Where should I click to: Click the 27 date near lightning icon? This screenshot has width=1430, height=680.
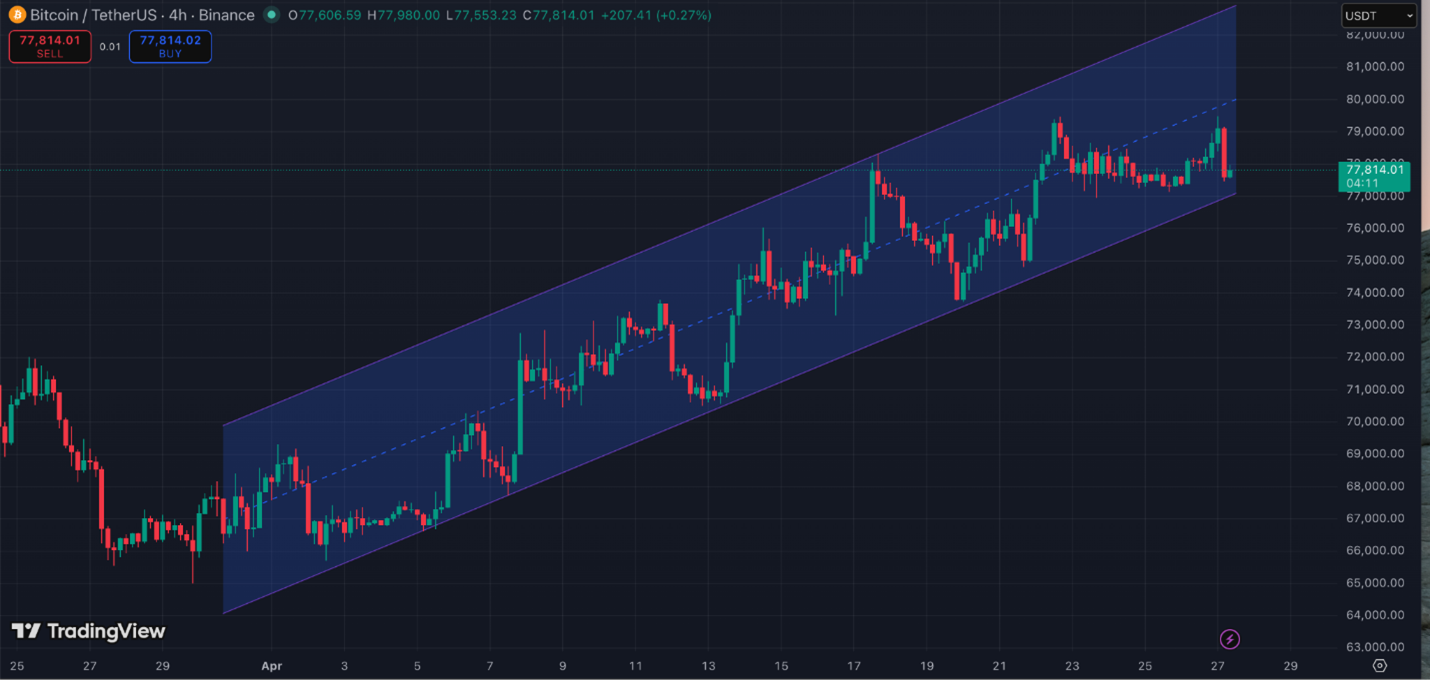point(1218,666)
